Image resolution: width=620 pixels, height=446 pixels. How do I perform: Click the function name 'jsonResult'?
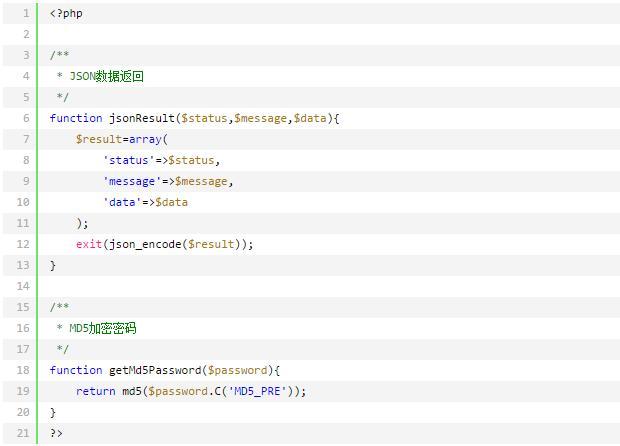click(x=142, y=118)
